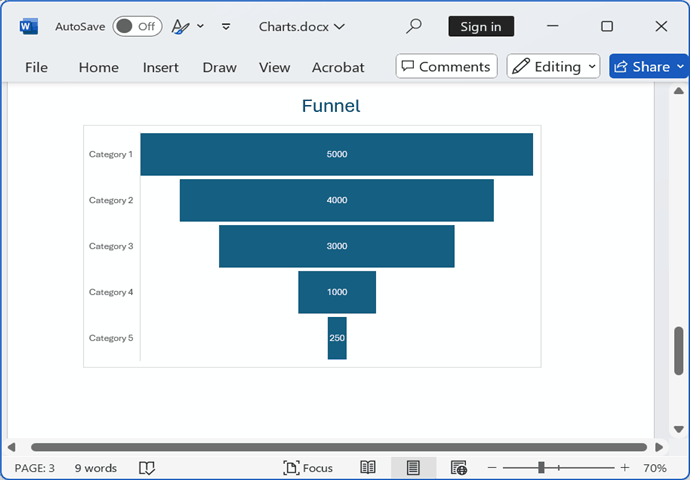Image resolution: width=690 pixels, height=480 pixels.
Task: Click the zoom out minus button
Action: click(492, 468)
